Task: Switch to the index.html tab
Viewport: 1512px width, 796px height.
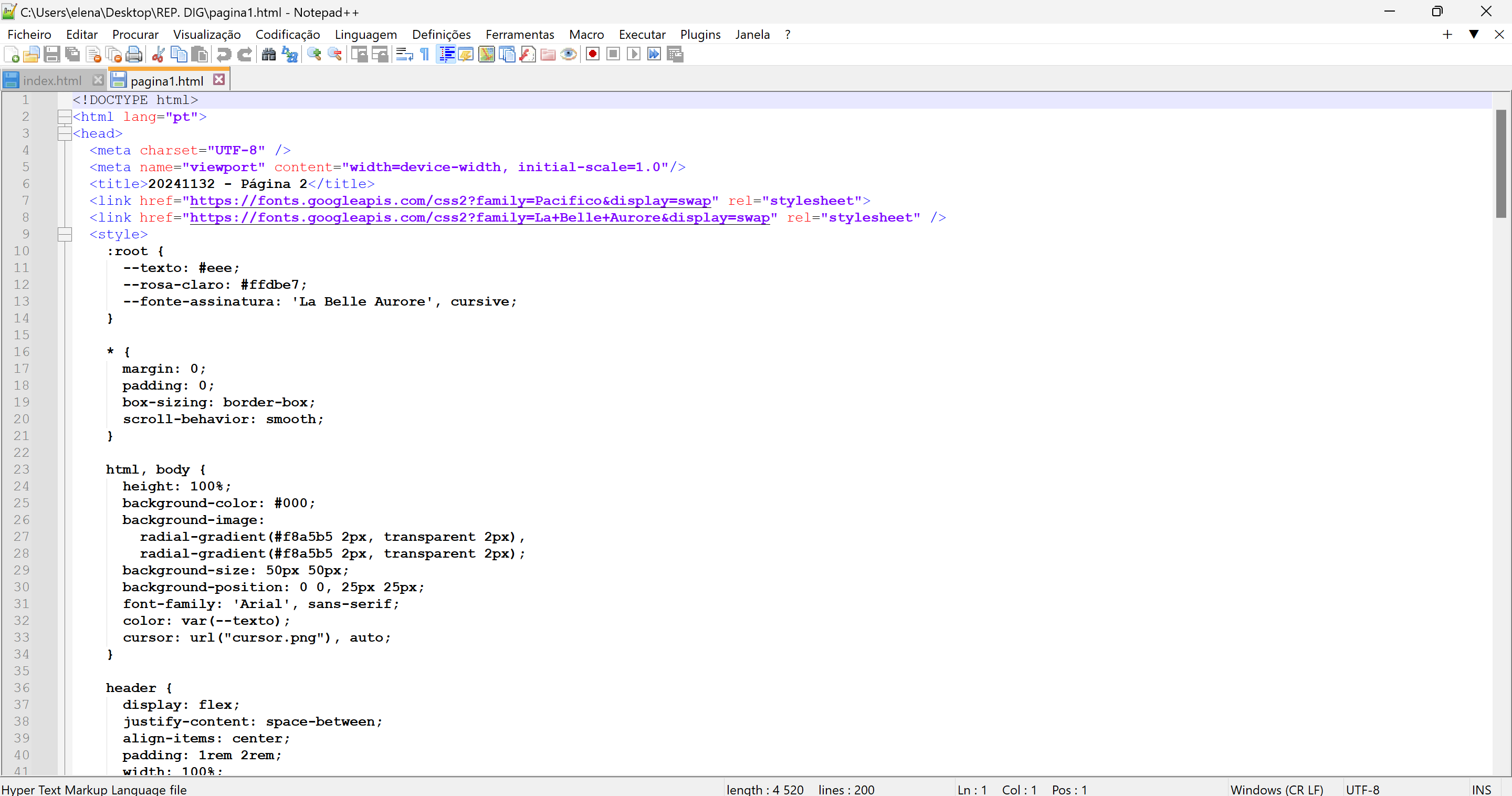Action: (51, 81)
